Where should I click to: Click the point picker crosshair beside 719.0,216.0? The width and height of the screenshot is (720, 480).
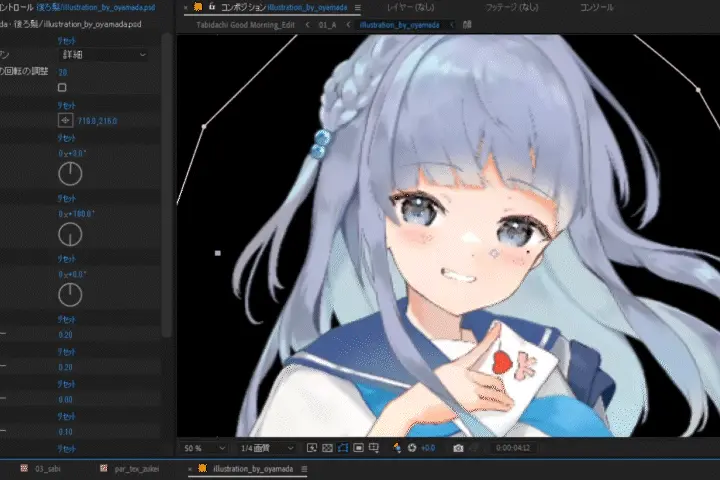(x=65, y=120)
